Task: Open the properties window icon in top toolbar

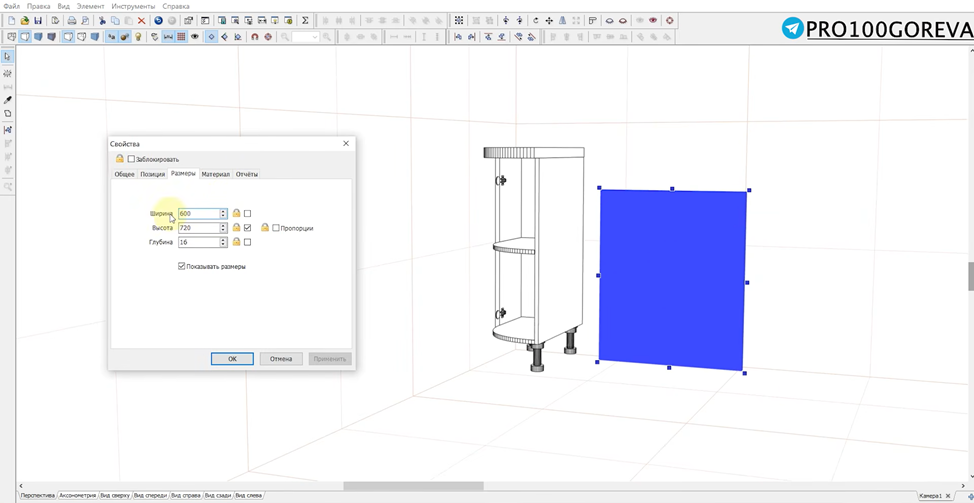Action: 188,20
